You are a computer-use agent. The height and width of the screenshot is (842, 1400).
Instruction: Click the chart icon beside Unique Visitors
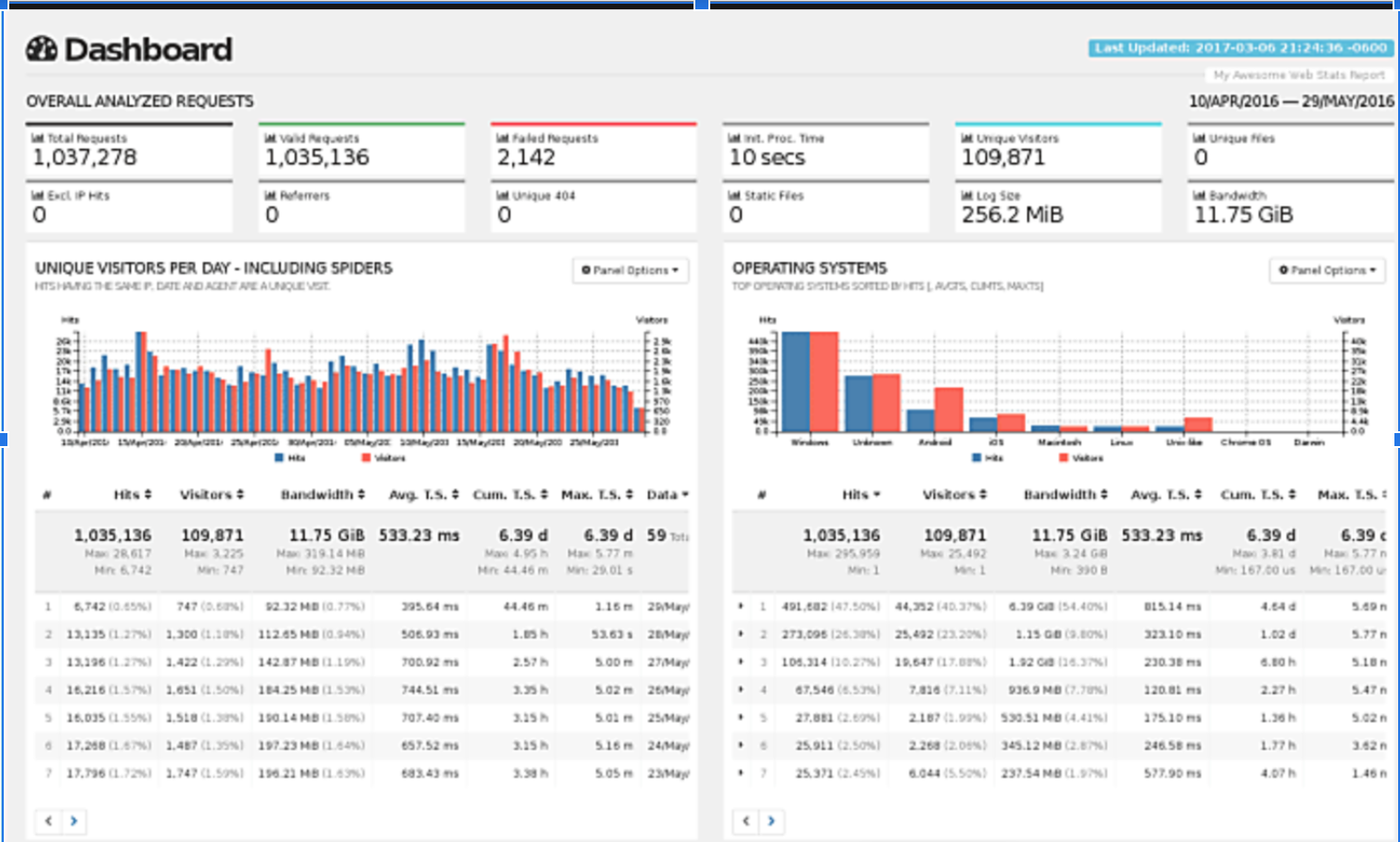[967, 138]
